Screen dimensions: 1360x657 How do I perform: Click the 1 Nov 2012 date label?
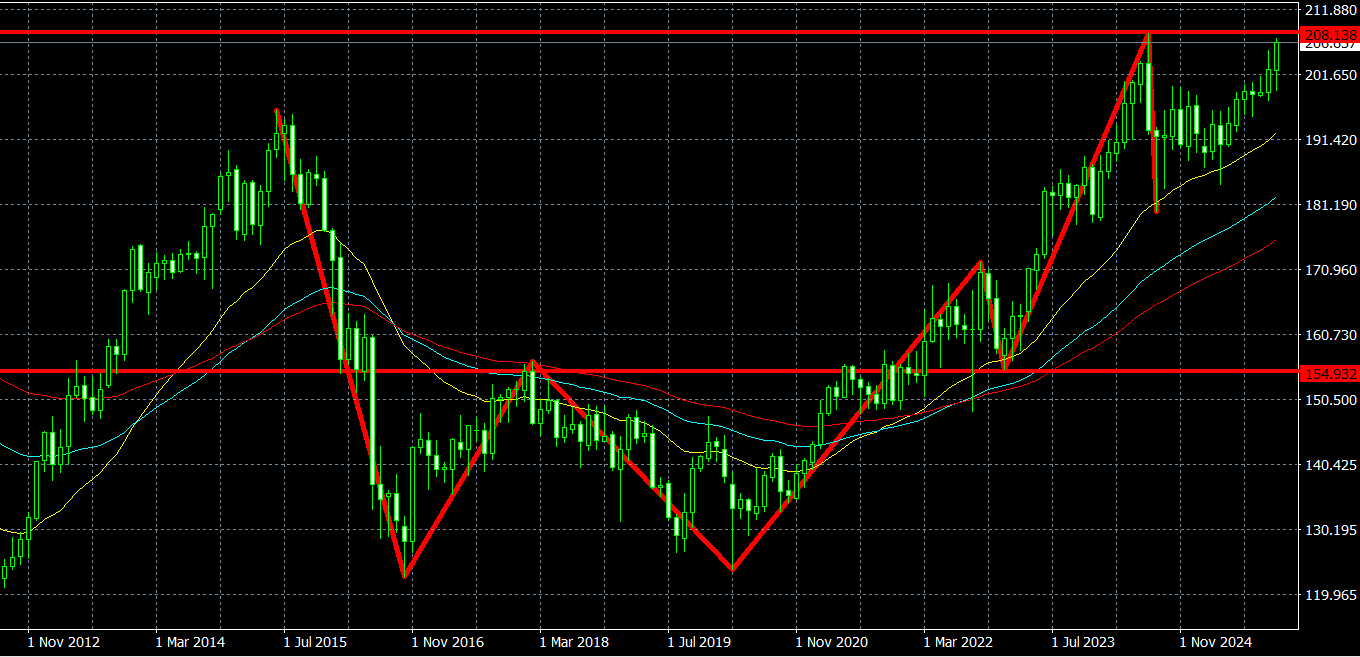63,641
